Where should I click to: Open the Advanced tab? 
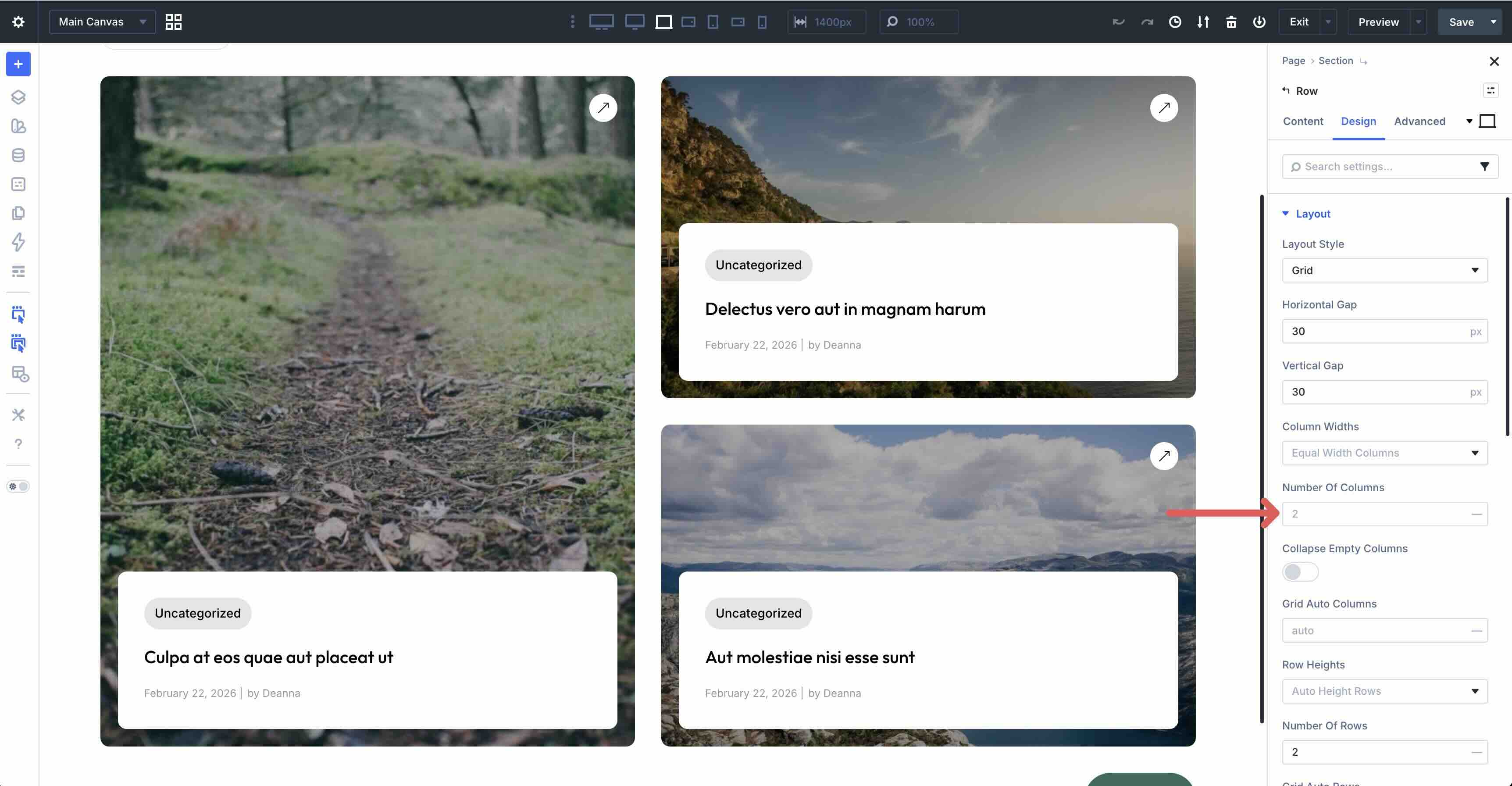tap(1419, 121)
